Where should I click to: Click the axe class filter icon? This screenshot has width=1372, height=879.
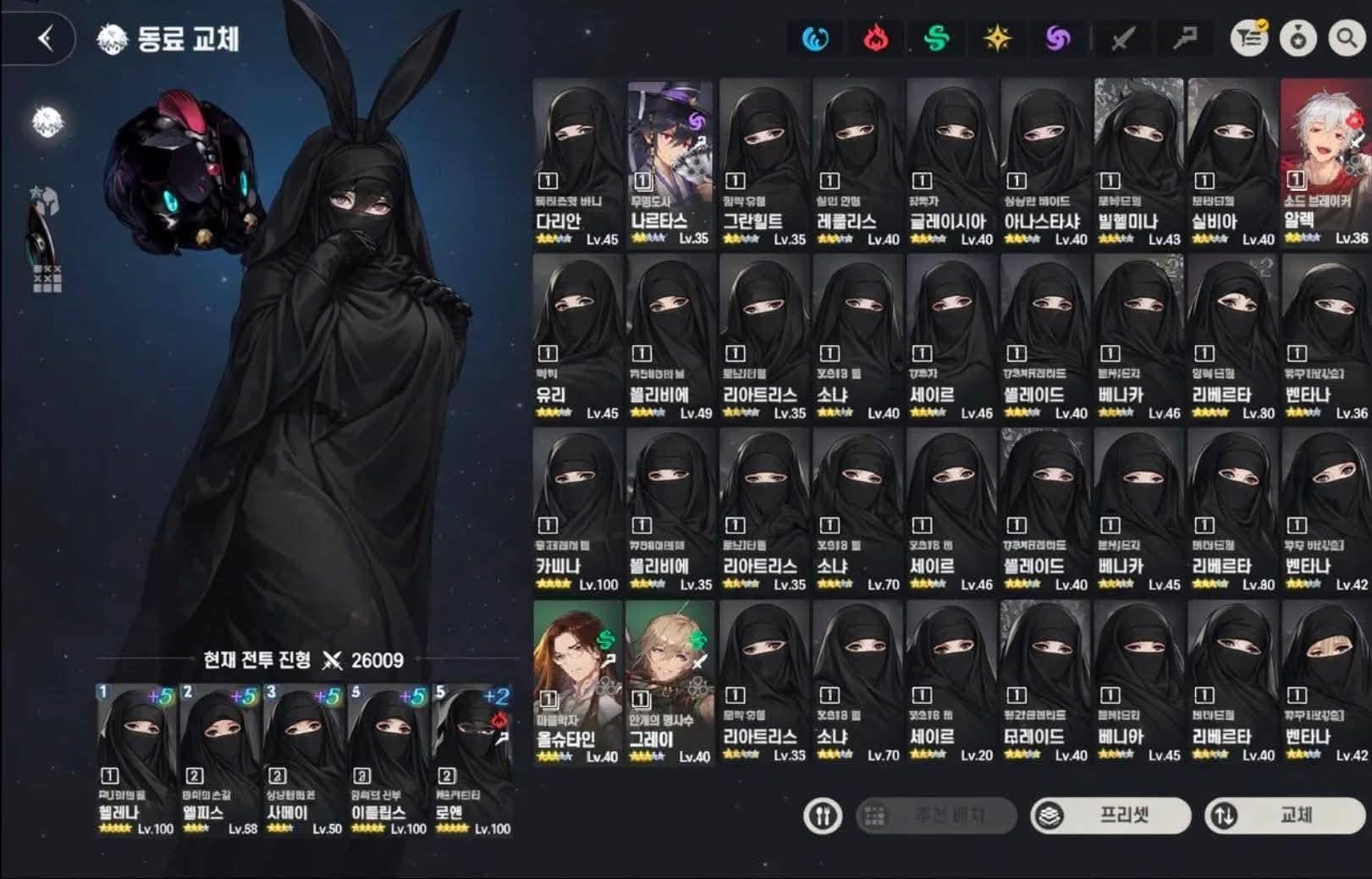[x=1184, y=39]
